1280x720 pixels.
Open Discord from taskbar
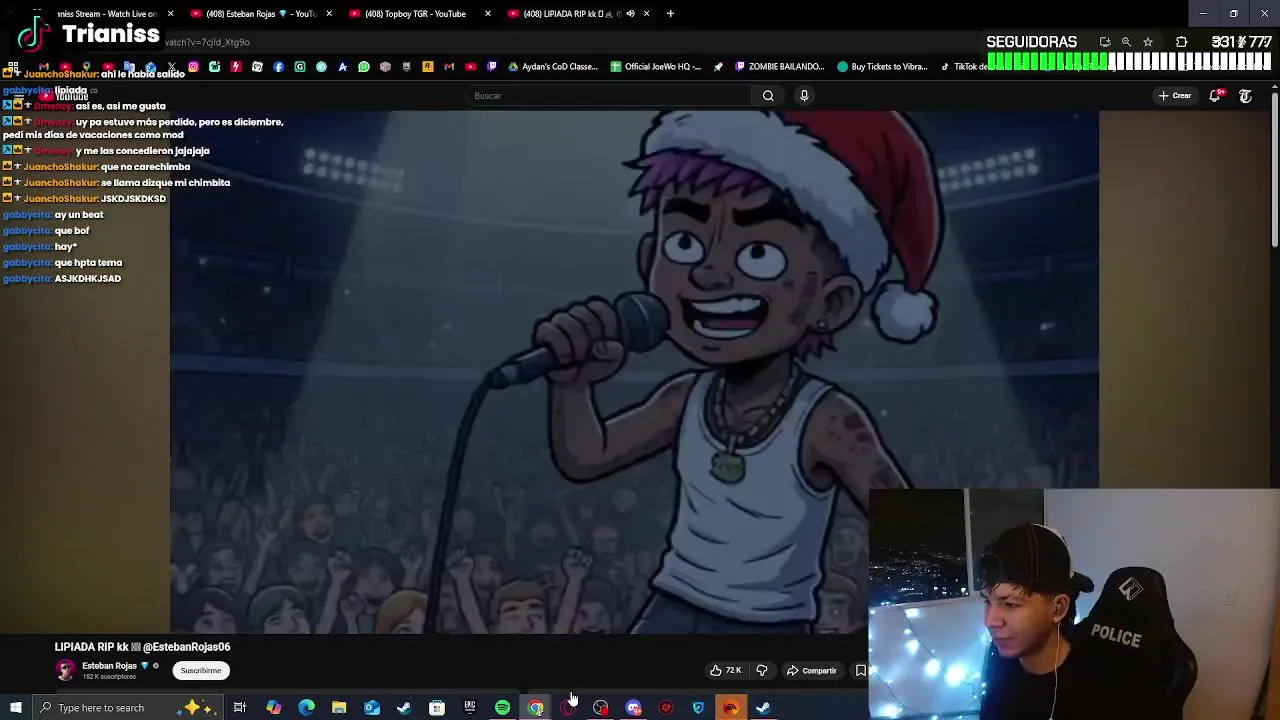point(633,708)
